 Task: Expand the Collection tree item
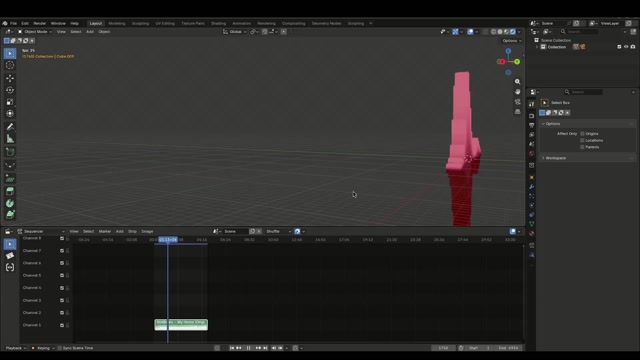tap(537, 47)
